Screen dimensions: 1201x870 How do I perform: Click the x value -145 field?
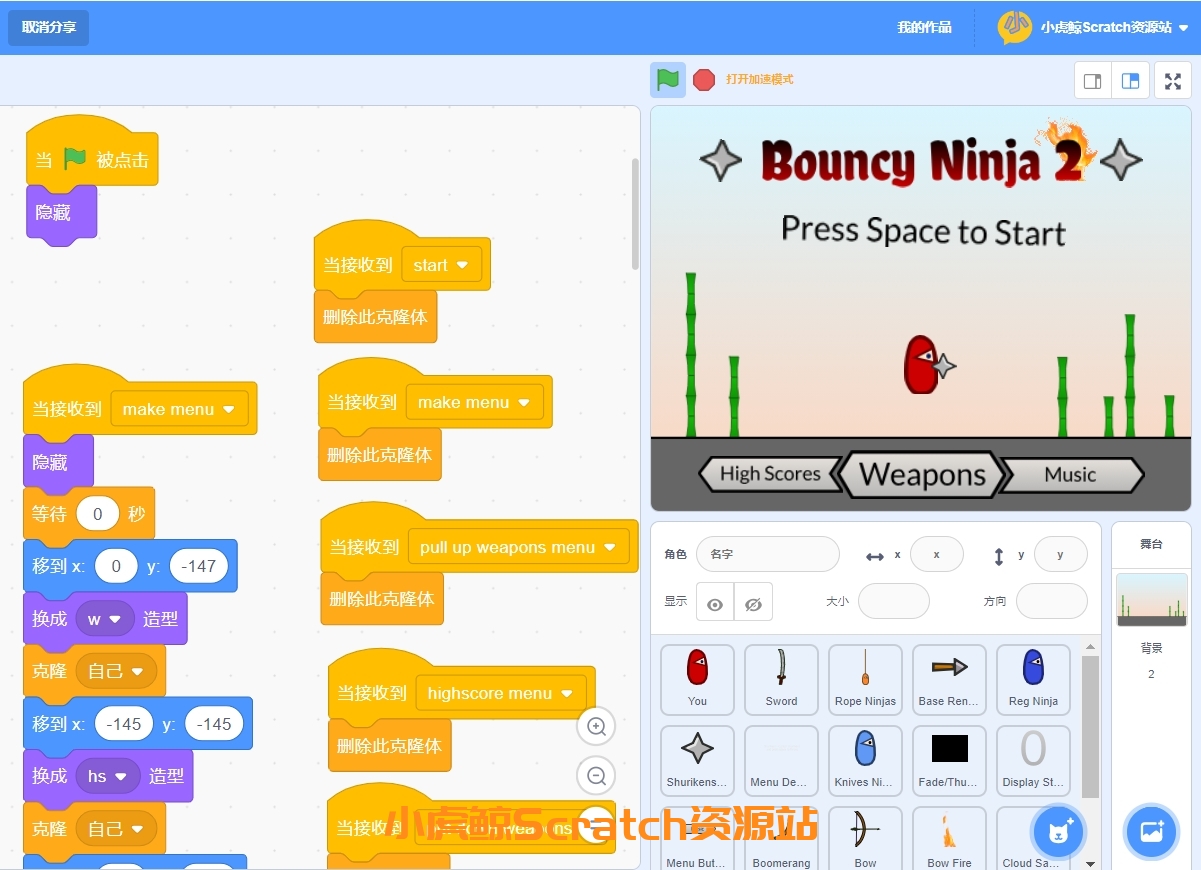click(124, 724)
